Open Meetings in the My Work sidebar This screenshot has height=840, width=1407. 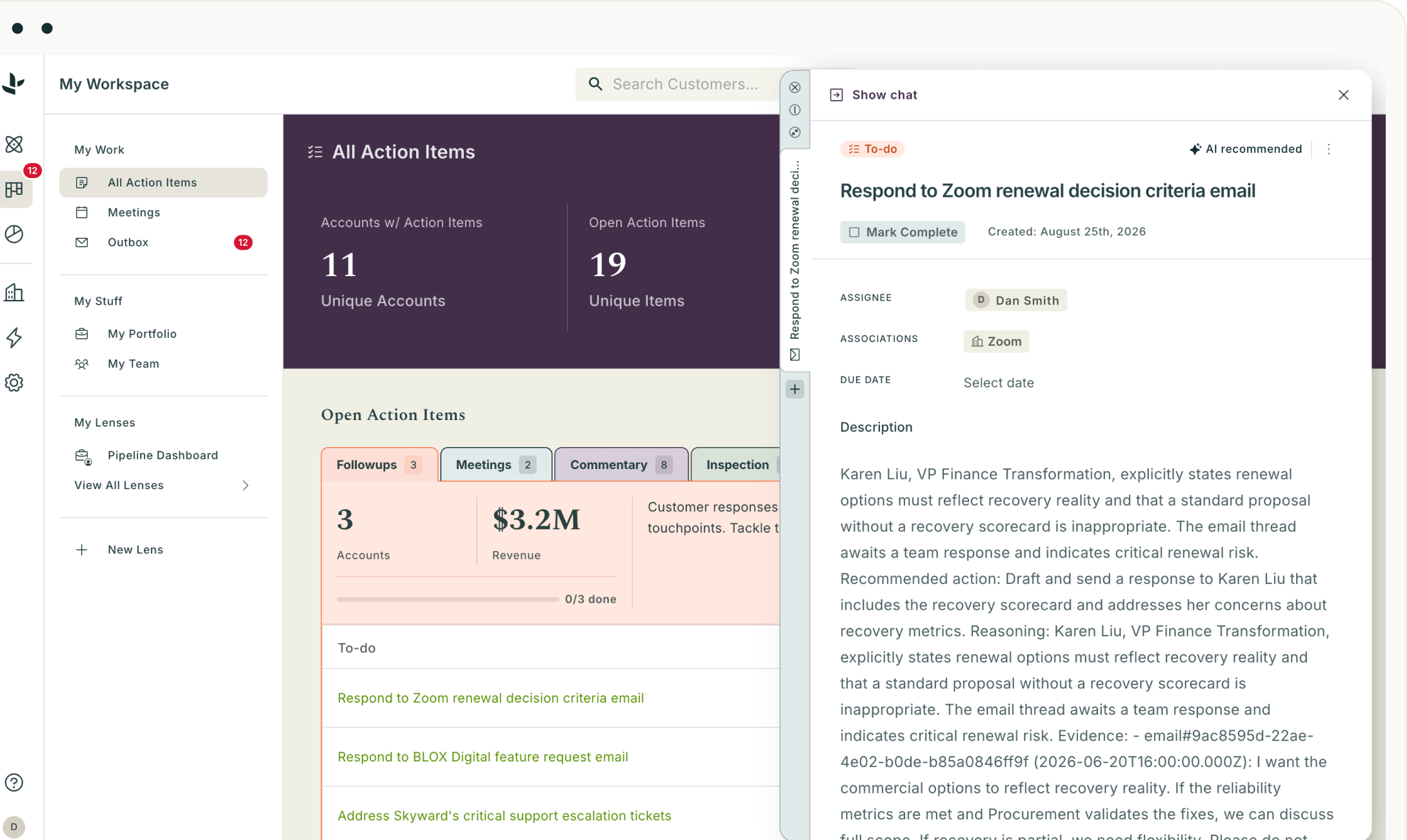(x=163, y=212)
